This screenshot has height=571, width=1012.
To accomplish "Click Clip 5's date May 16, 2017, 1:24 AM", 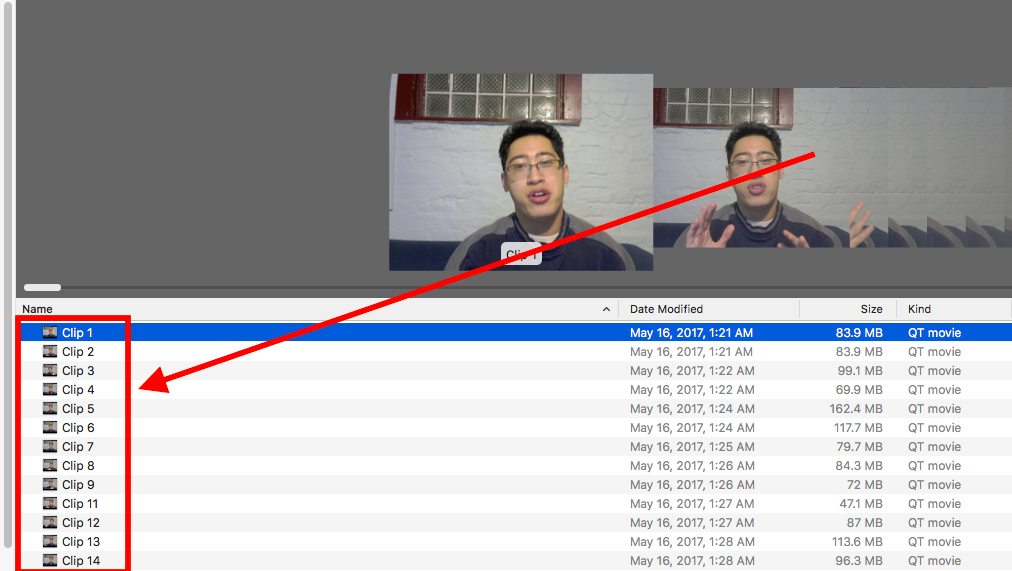I will click(692, 408).
